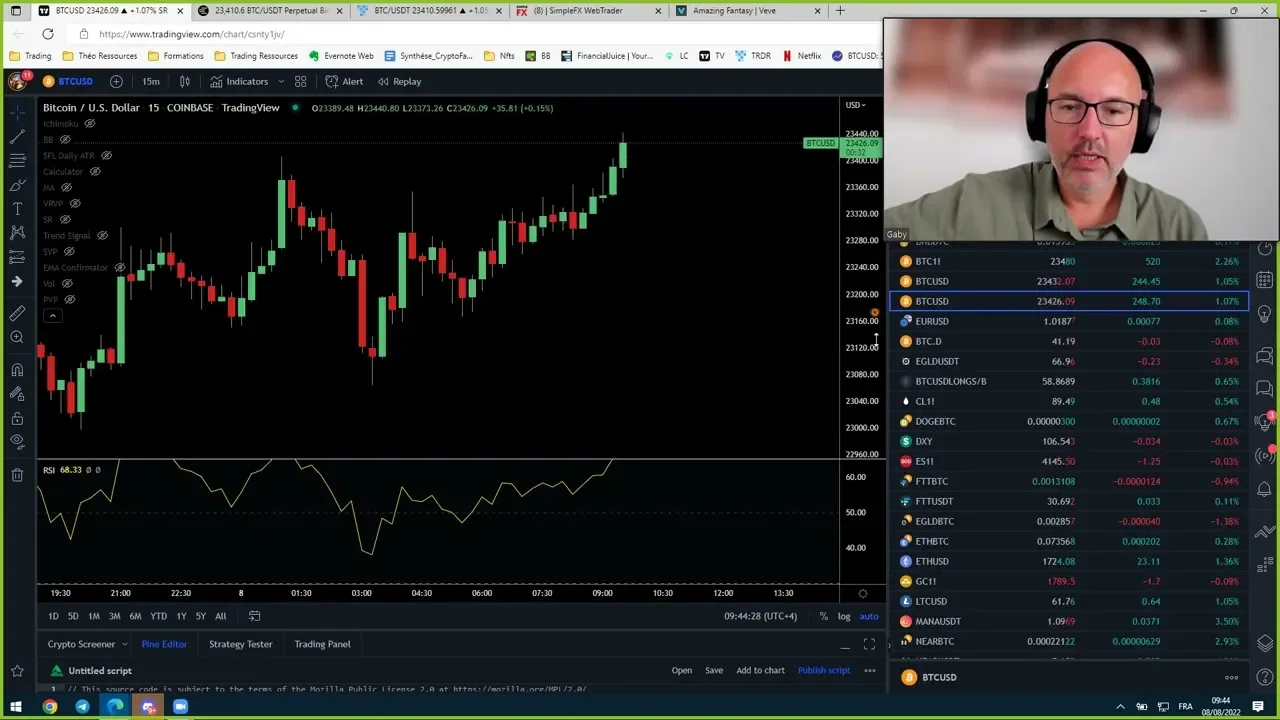1280x720 pixels.
Task: Expand the Indicators dropdown arrow
Action: click(280, 81)
